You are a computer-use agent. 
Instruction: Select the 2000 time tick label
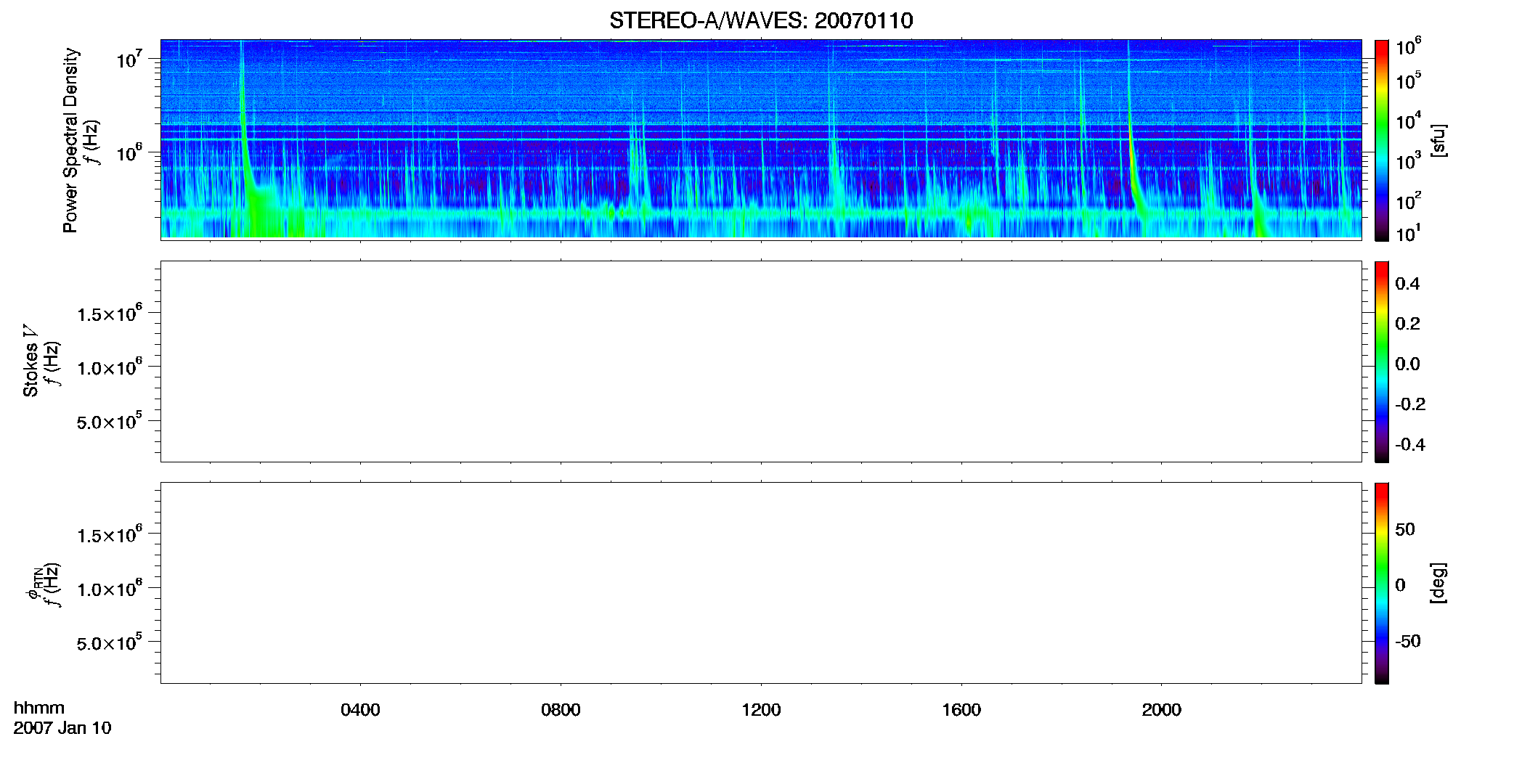tap(1161, 709)
